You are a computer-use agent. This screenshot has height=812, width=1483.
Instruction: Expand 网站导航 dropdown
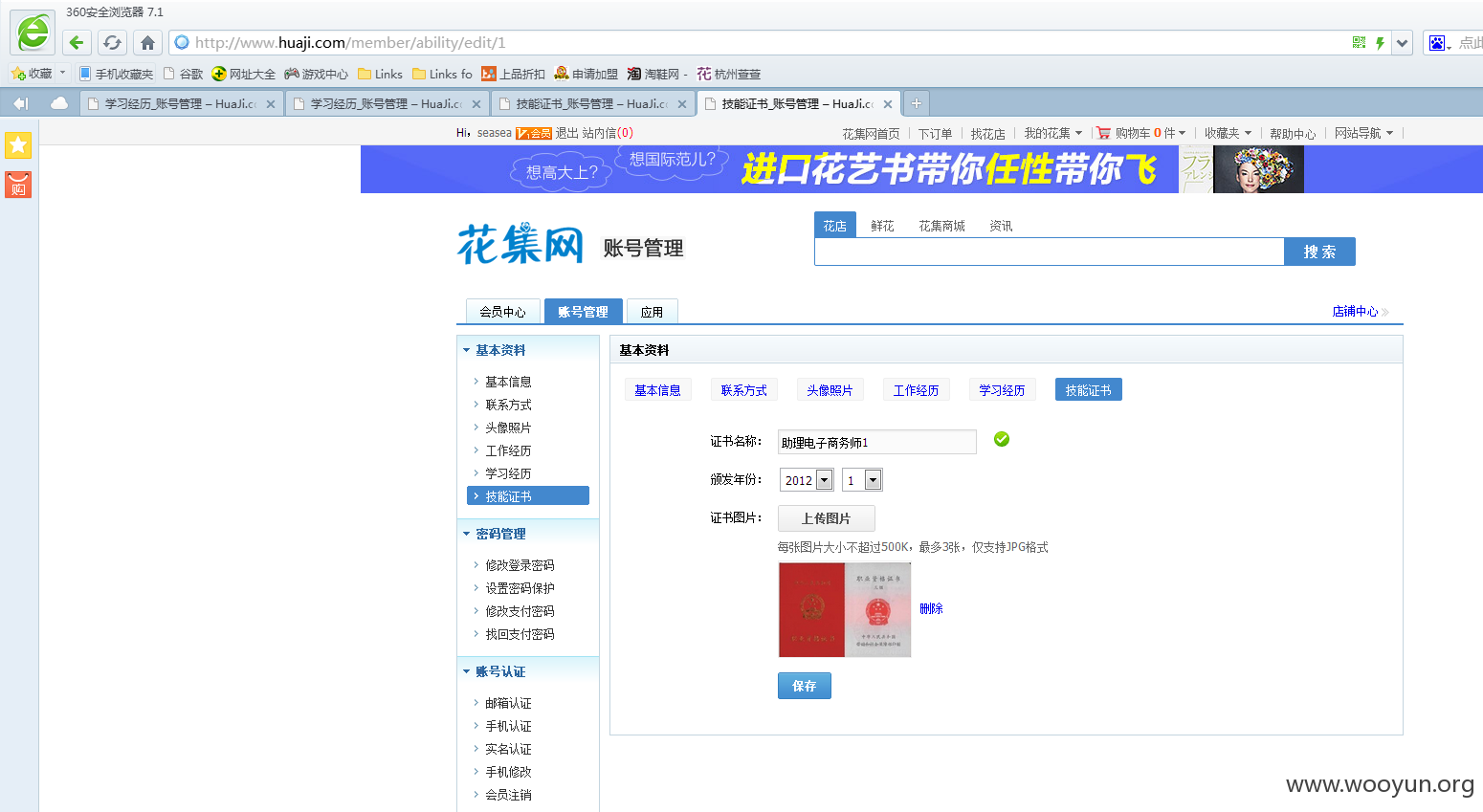click(1363, 133)
